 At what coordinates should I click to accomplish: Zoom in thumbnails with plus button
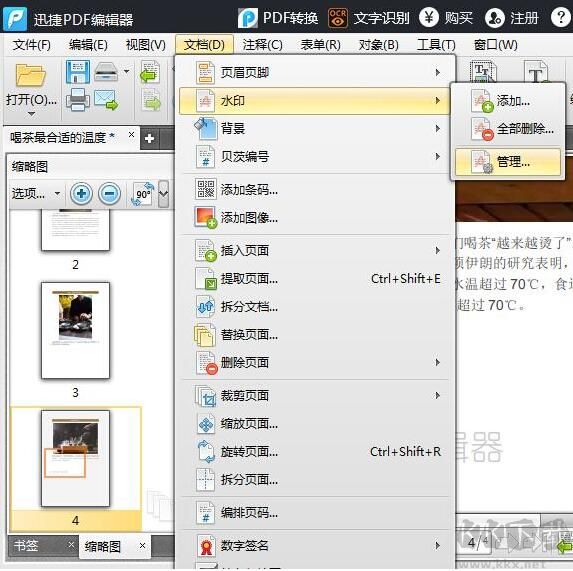pos(81,193)
